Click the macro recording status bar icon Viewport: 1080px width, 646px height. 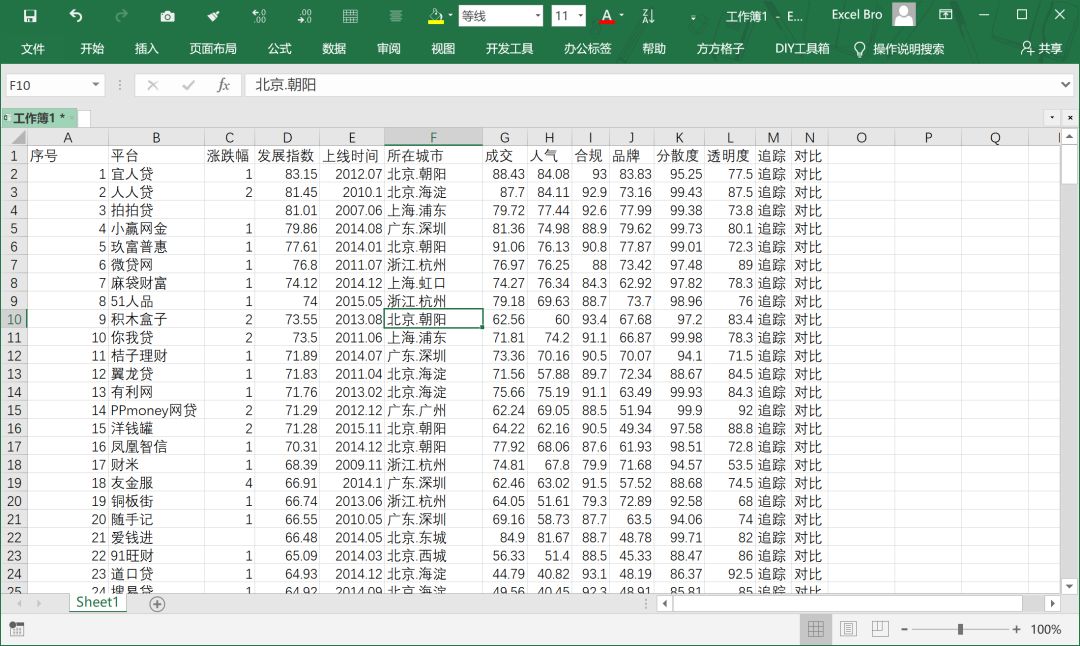[x=17, y=629]
